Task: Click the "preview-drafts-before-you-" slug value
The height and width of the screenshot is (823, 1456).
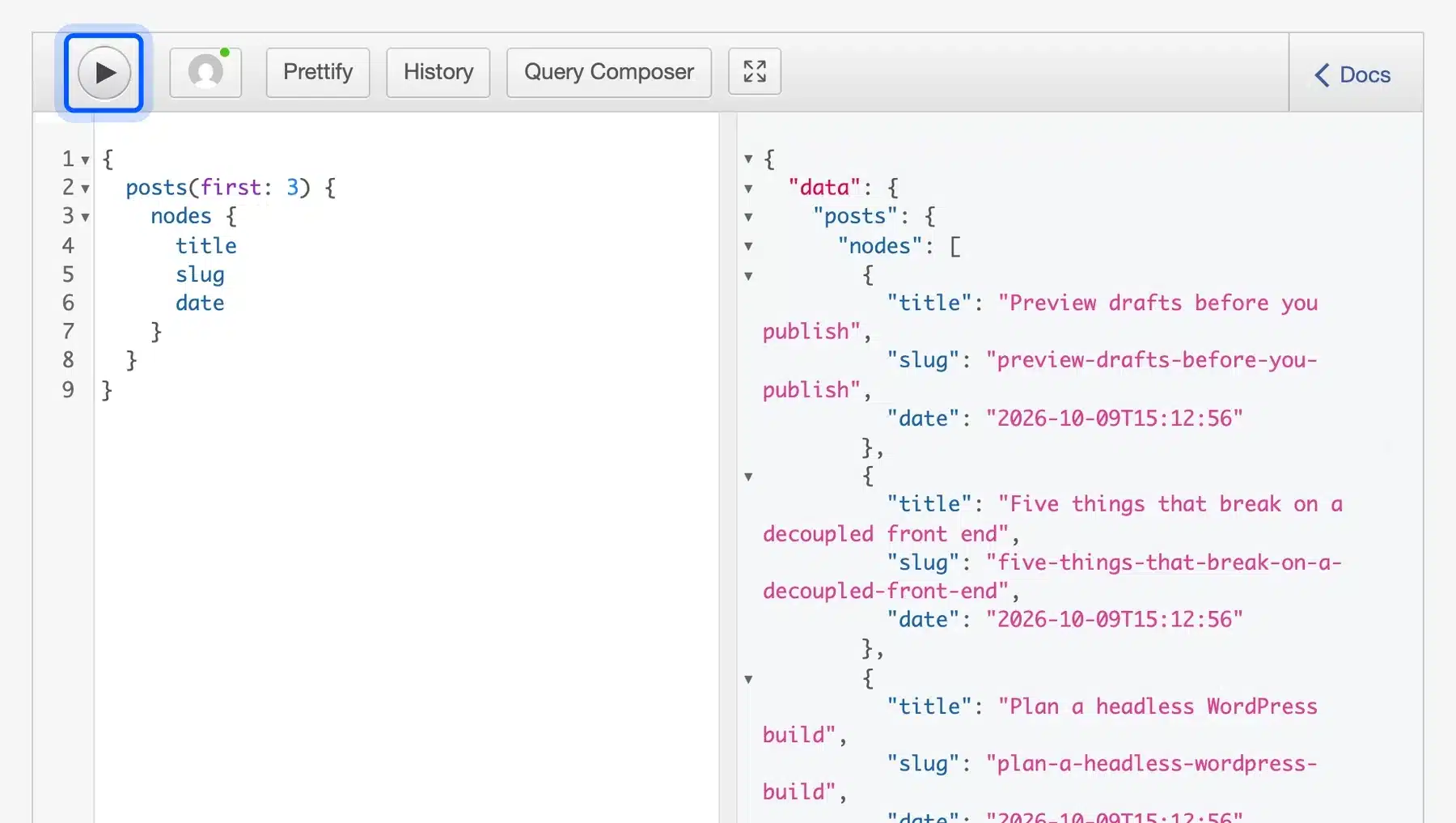Action: [1152, 359]
